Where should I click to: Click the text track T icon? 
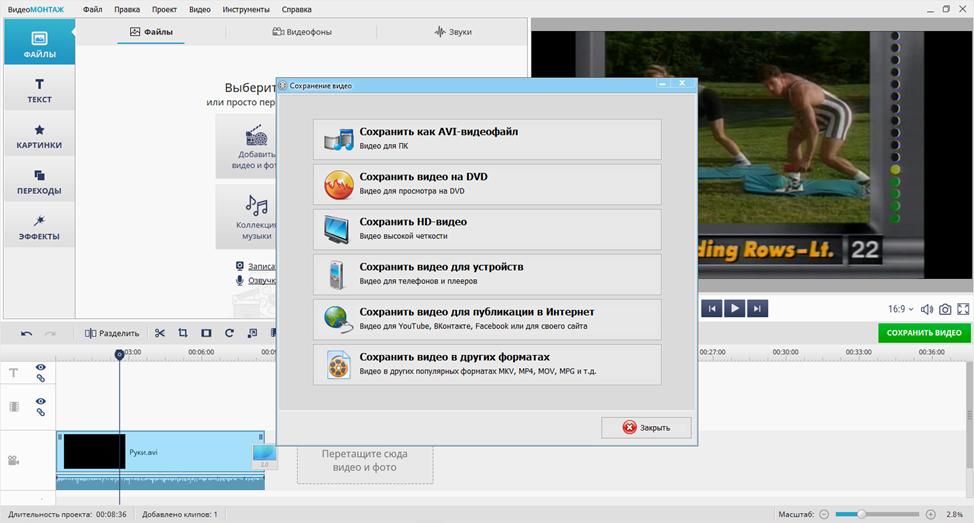click(14, 373)
